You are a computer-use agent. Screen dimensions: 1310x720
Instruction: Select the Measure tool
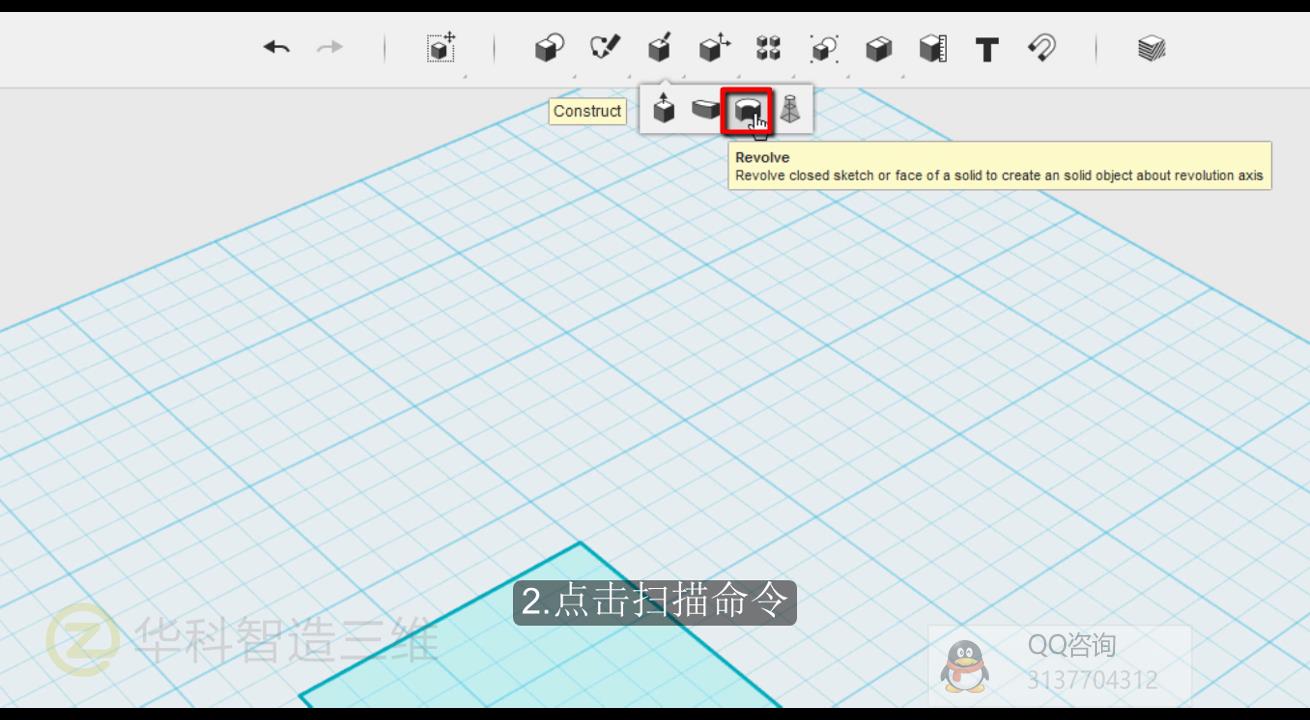[933, 48]
